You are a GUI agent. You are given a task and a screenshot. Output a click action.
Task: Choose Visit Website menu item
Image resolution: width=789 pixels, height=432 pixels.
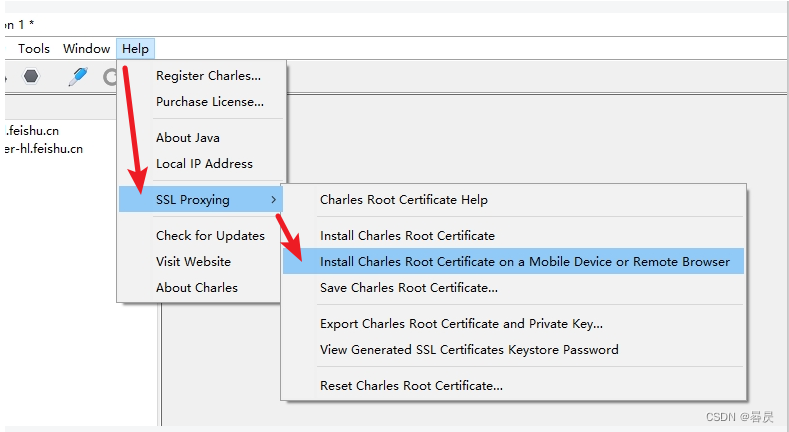[200, 262]
